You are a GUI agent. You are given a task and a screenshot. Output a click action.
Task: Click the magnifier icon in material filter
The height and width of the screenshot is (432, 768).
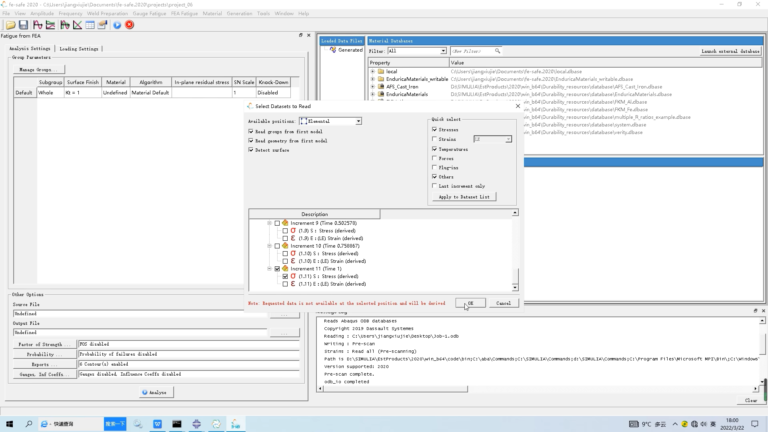click(497, 51)
